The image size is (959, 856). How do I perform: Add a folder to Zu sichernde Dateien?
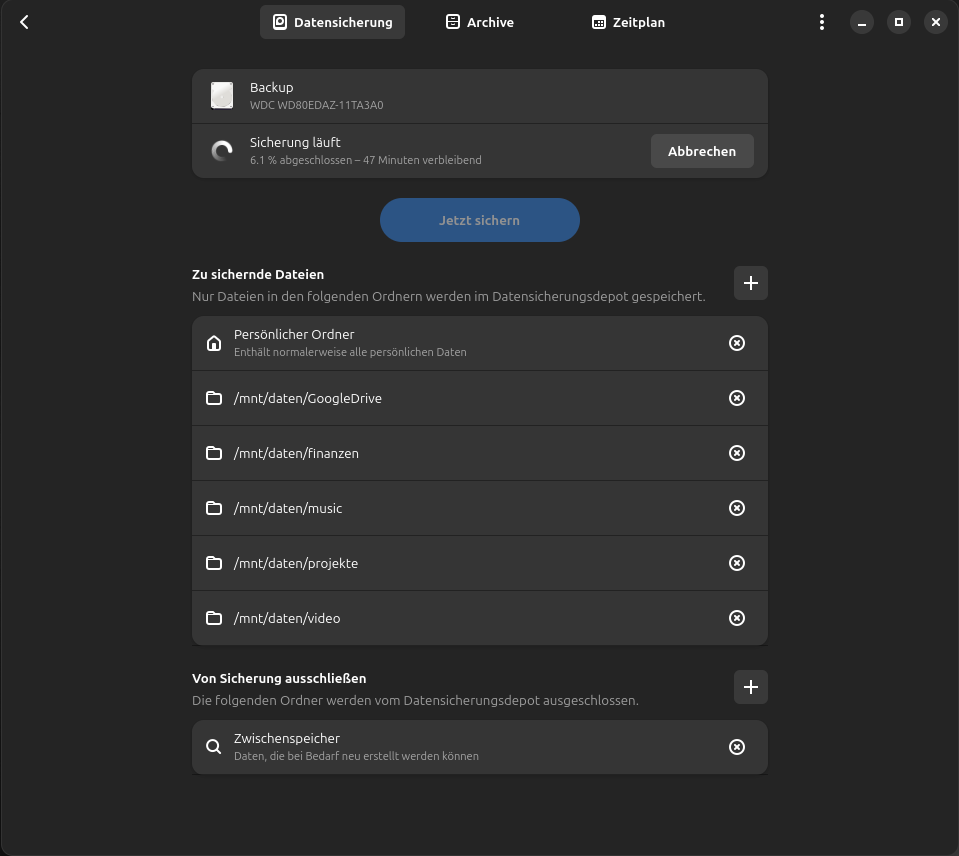750,283
